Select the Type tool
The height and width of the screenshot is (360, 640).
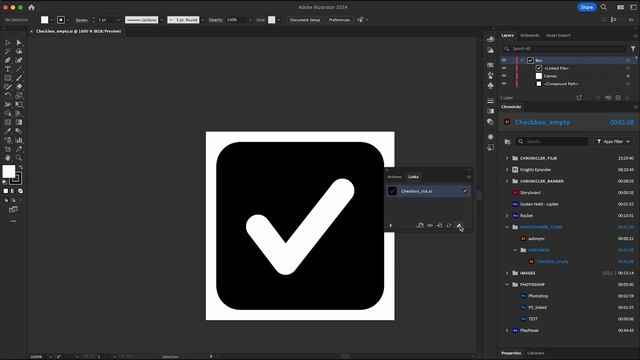point(8,69)
